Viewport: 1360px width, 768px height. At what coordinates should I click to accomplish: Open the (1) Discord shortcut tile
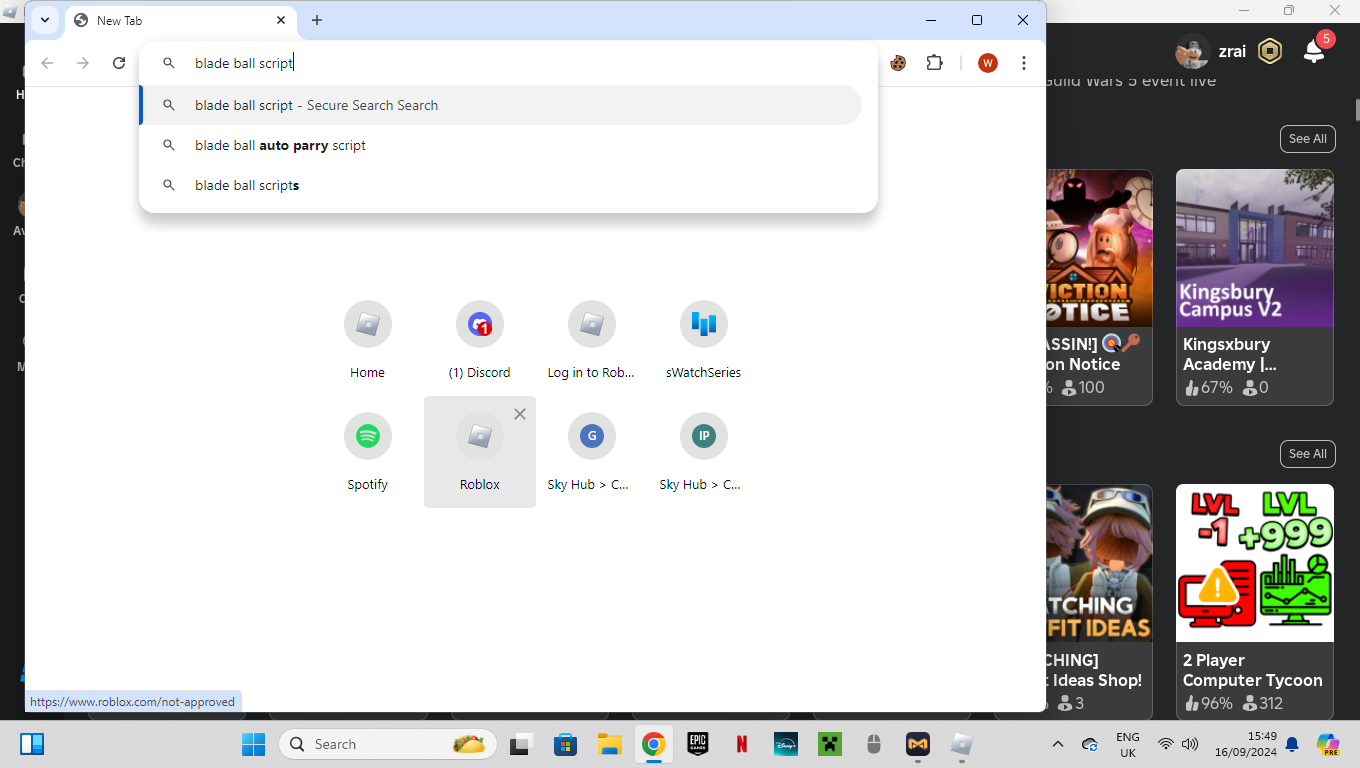[480, 340]
